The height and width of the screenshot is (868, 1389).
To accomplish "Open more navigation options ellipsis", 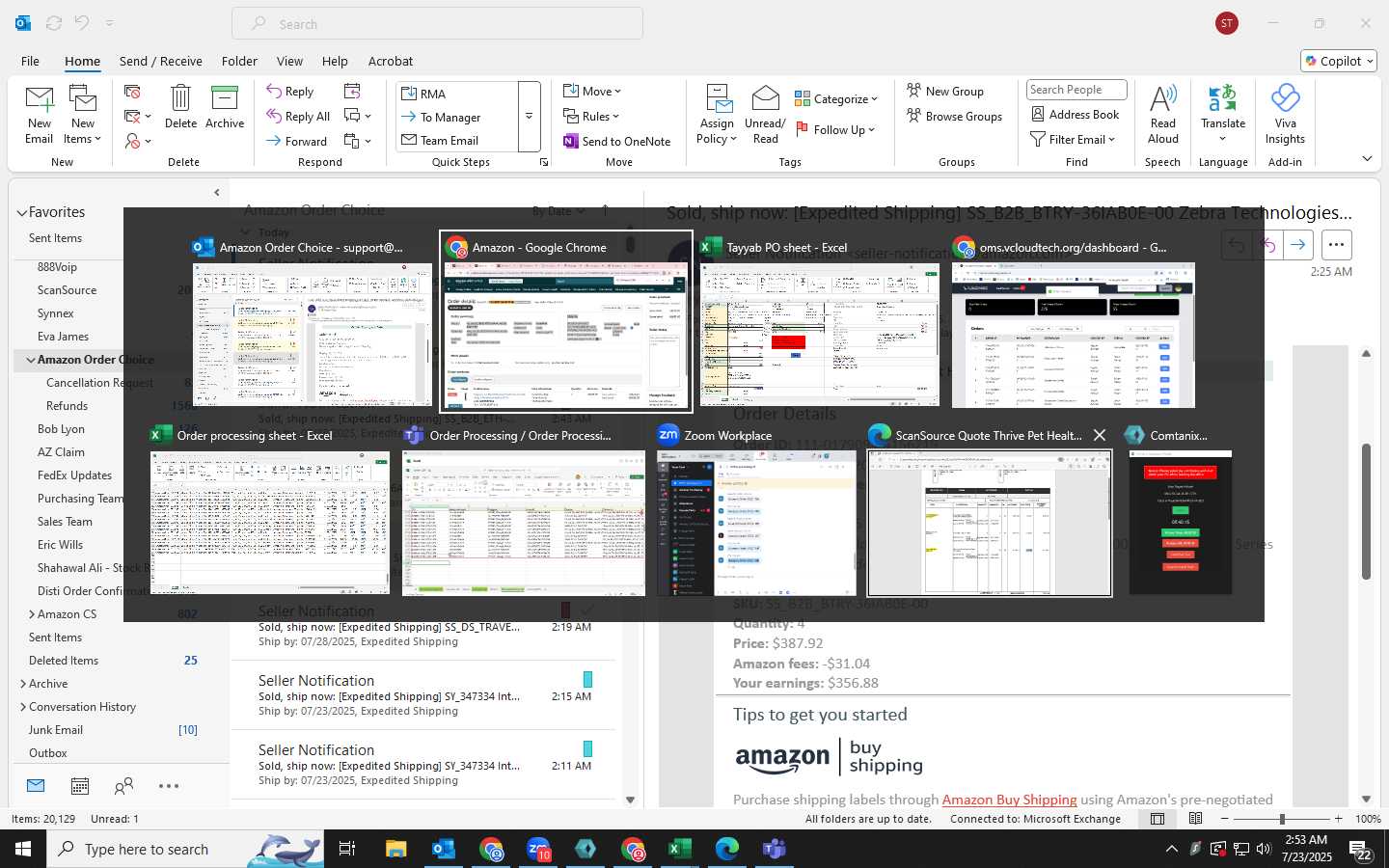I will (x=169, y=786).
